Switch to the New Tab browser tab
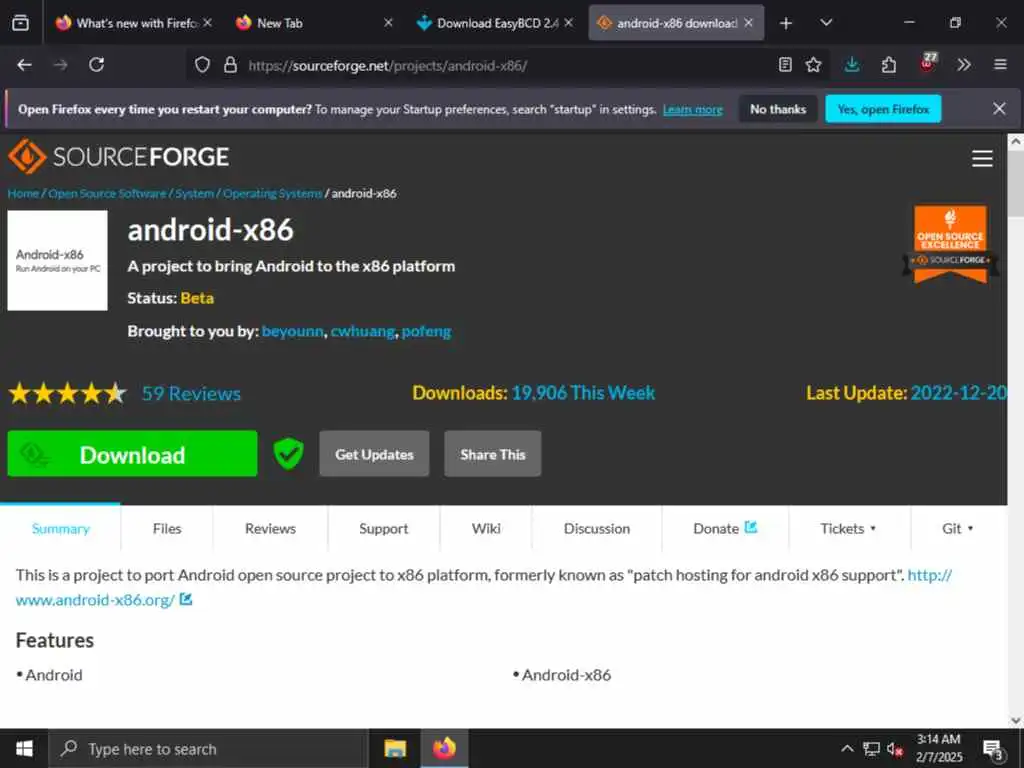 [312, 23]
